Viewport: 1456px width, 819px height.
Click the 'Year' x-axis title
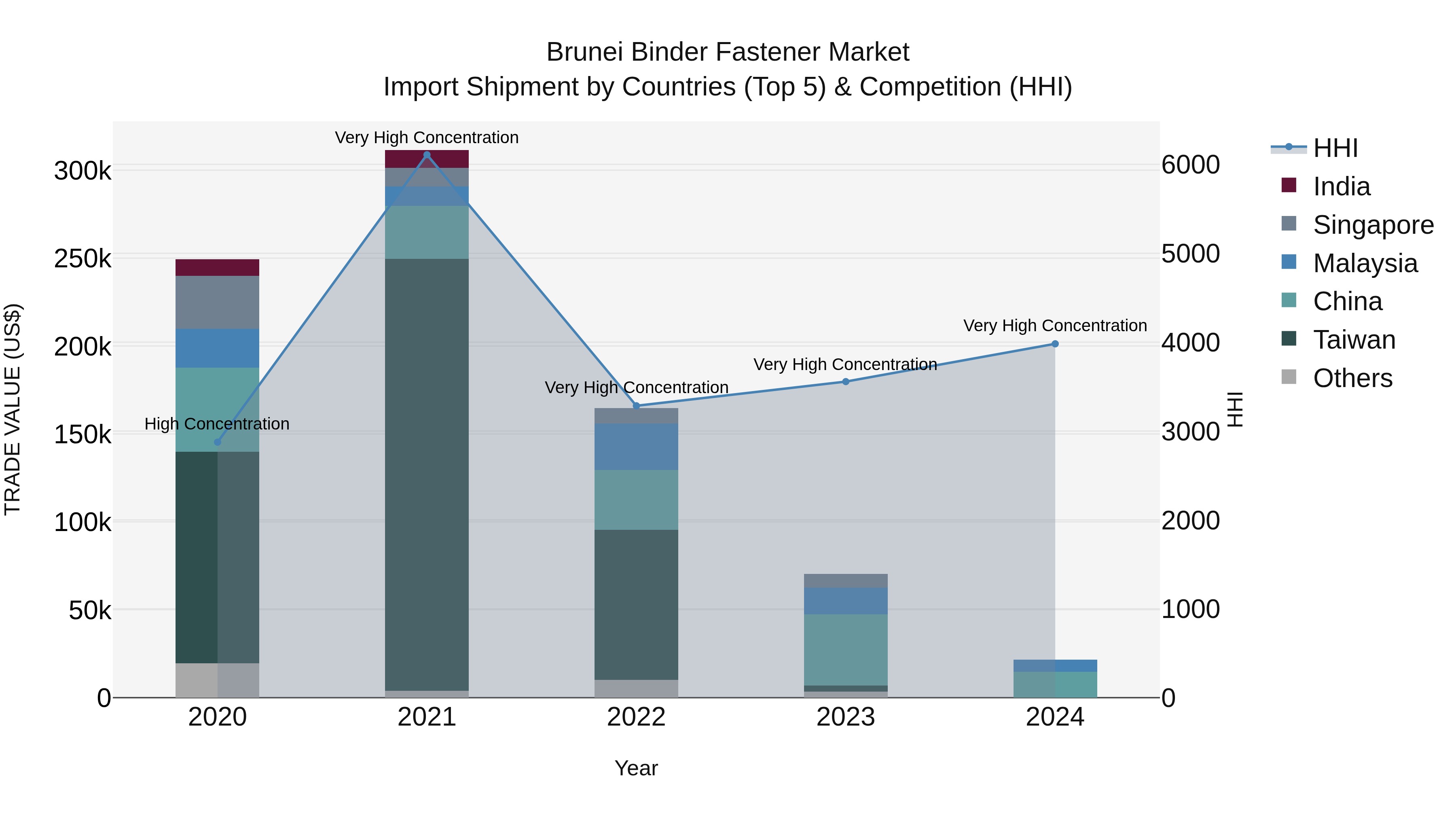point(637,768)
